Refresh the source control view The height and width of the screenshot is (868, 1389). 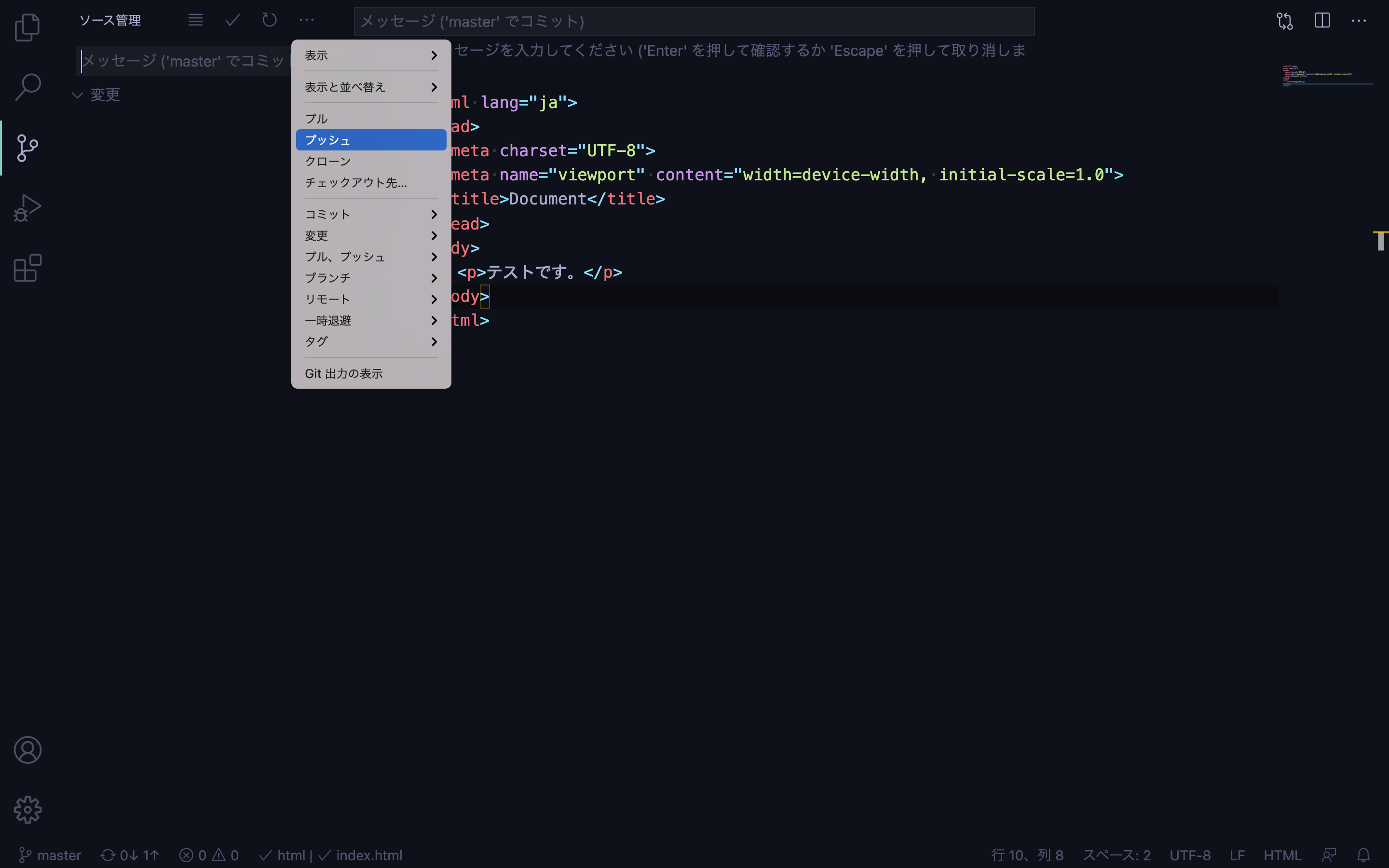pos(269,20)
